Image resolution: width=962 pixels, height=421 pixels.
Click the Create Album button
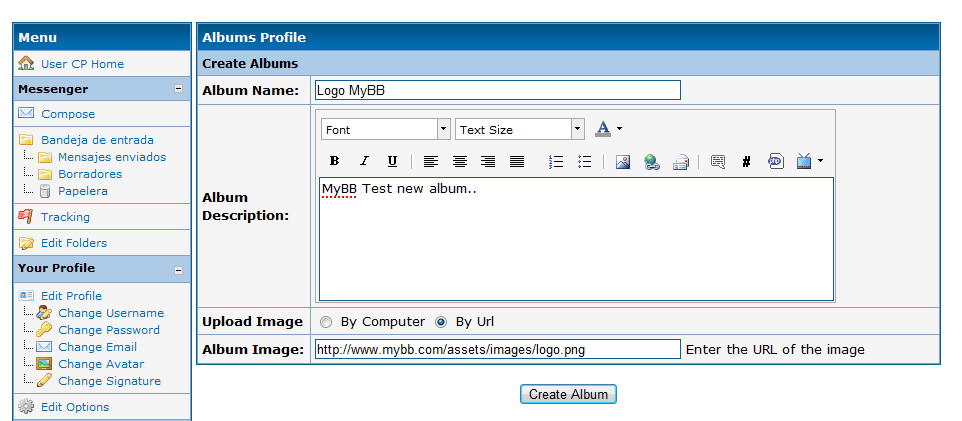point(568,394)
